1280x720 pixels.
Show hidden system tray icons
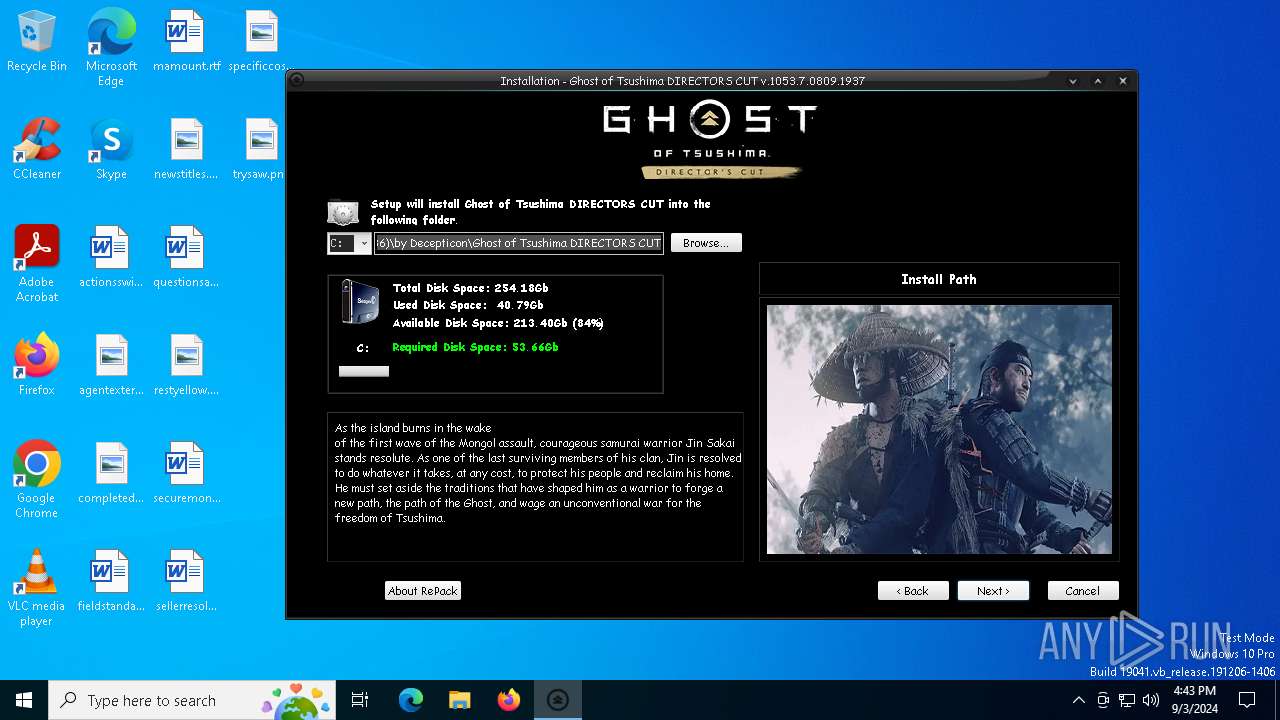(x=1078, y=700)
